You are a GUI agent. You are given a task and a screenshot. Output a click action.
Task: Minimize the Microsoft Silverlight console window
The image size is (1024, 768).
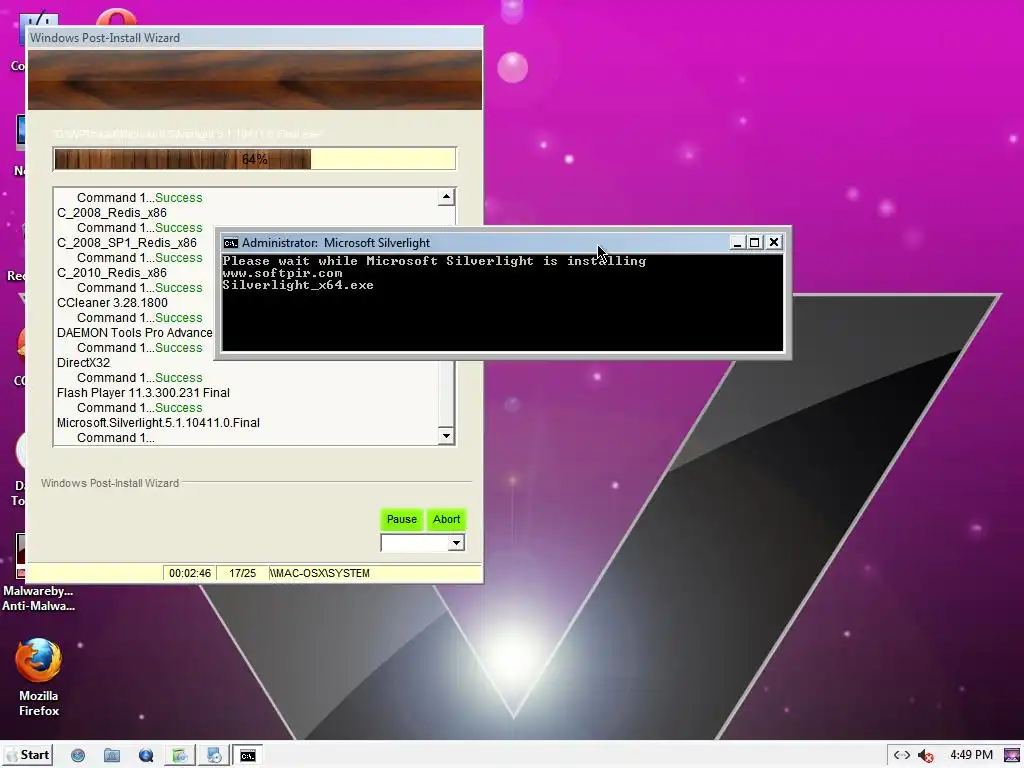coord(737,242)
